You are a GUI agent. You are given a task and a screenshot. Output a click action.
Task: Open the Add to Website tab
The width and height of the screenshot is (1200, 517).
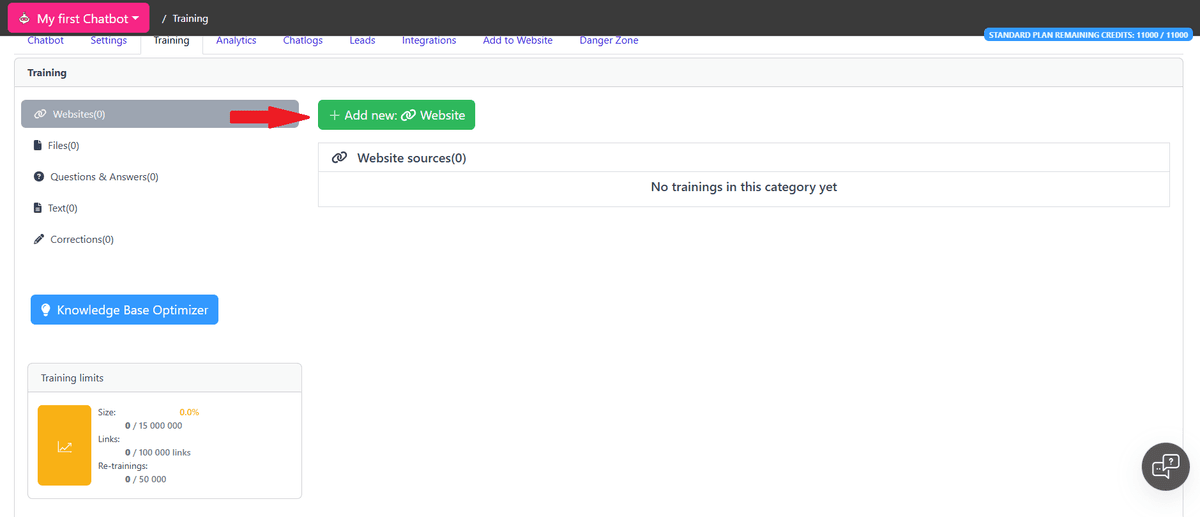point(516,41)
